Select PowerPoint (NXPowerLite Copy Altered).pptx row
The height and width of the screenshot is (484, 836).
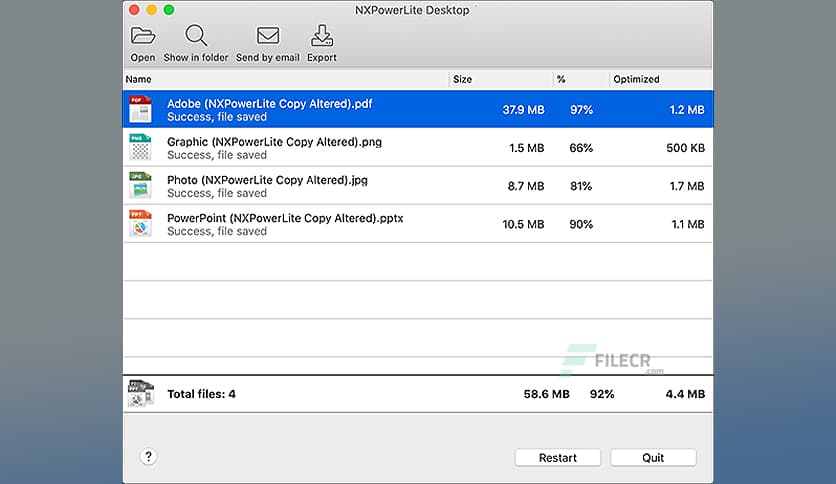tap(418, 224)
